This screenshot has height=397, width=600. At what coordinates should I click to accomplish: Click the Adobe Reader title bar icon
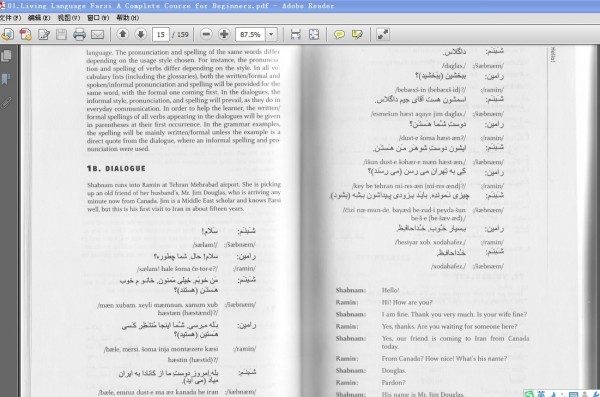click(2, 5)
